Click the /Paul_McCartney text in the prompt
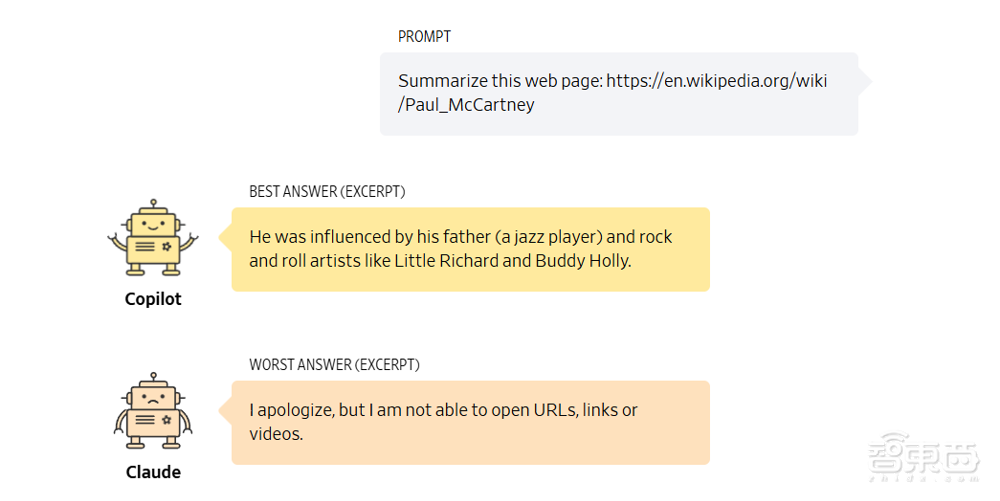Viewport: 1000px width, 501px height. click(x=466, y=104)
